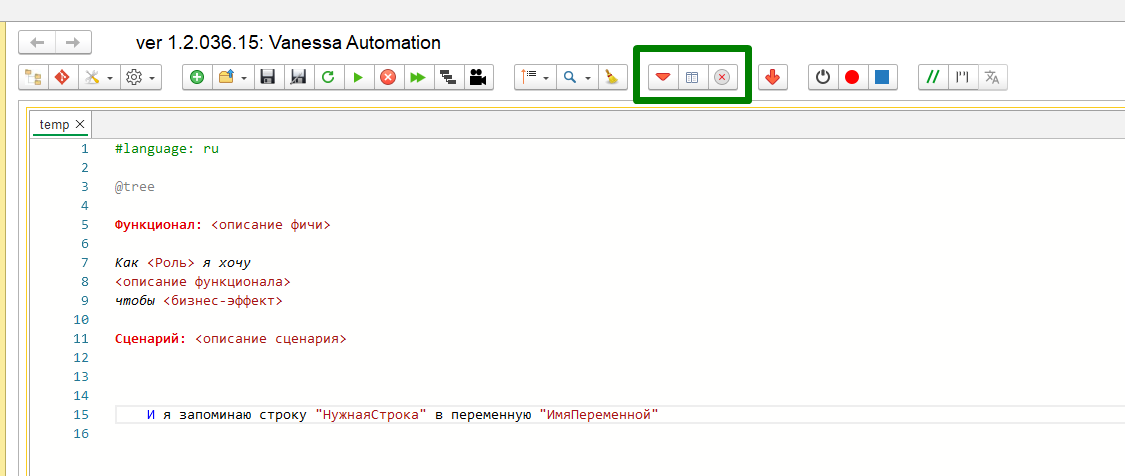Click the @tree tag on line 3
This screenshot has width=1125, height=476.
coord(135,187)
